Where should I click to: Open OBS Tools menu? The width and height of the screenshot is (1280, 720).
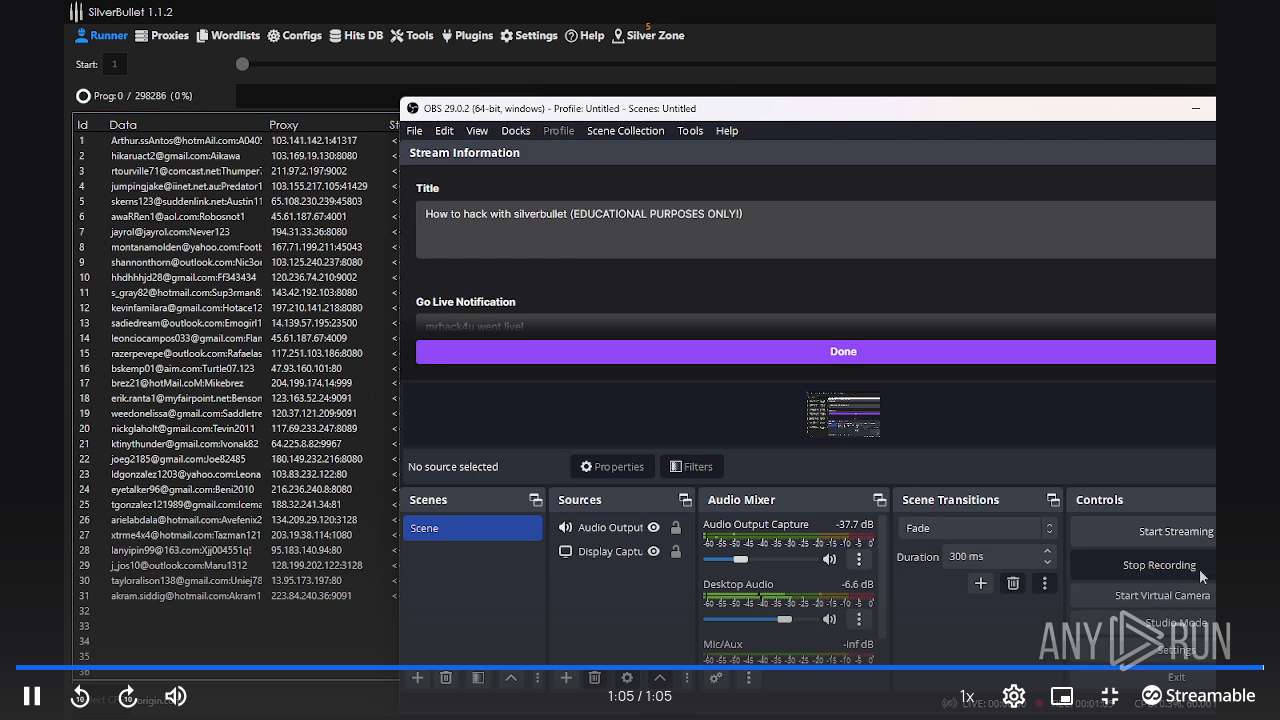coord(690,130)
